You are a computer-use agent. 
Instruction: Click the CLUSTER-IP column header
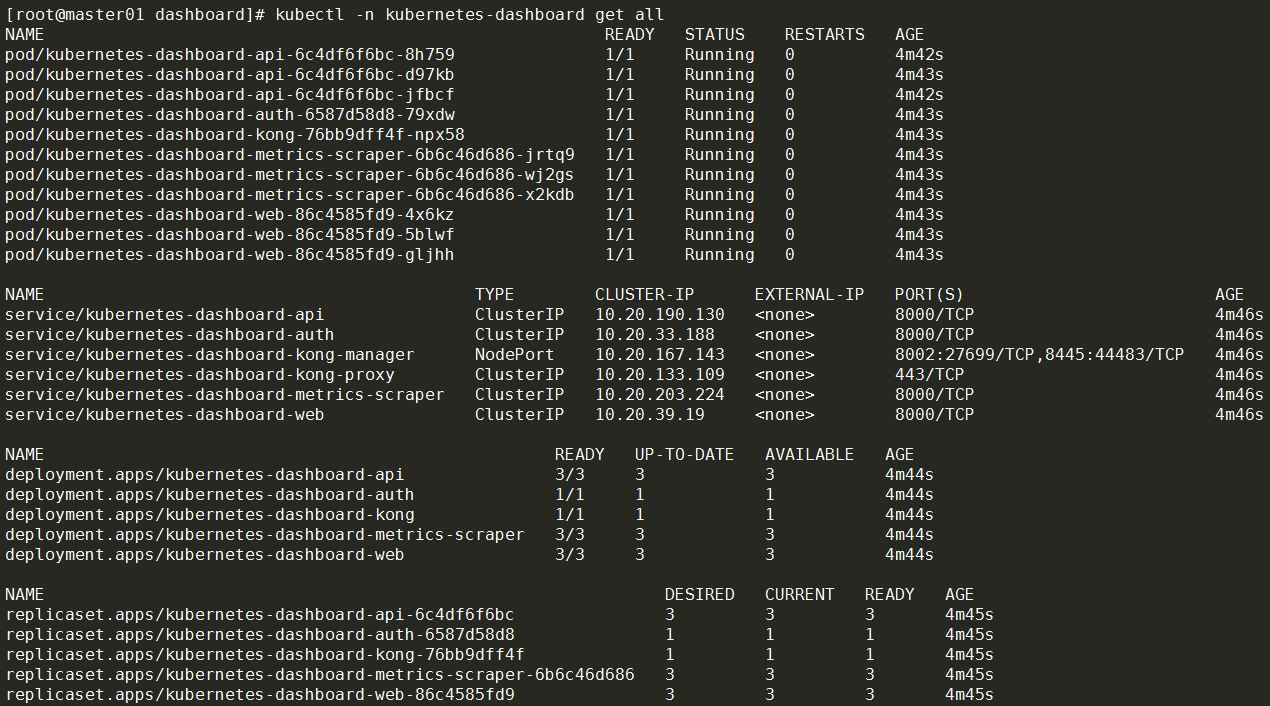(644, 294)
